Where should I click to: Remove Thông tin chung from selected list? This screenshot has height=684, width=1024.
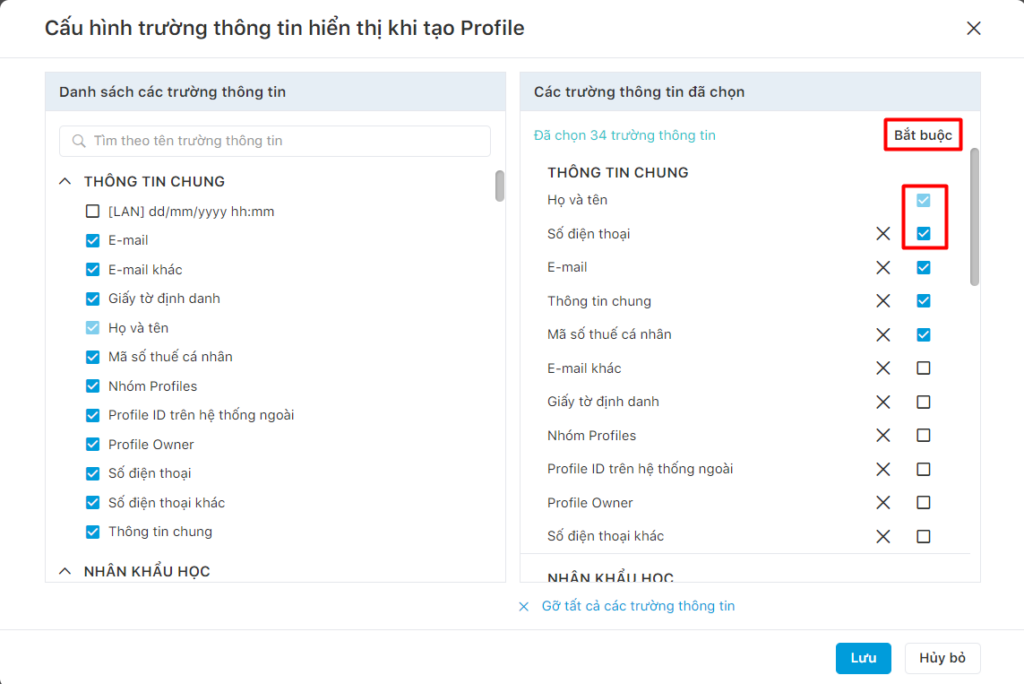click(883, 301)
